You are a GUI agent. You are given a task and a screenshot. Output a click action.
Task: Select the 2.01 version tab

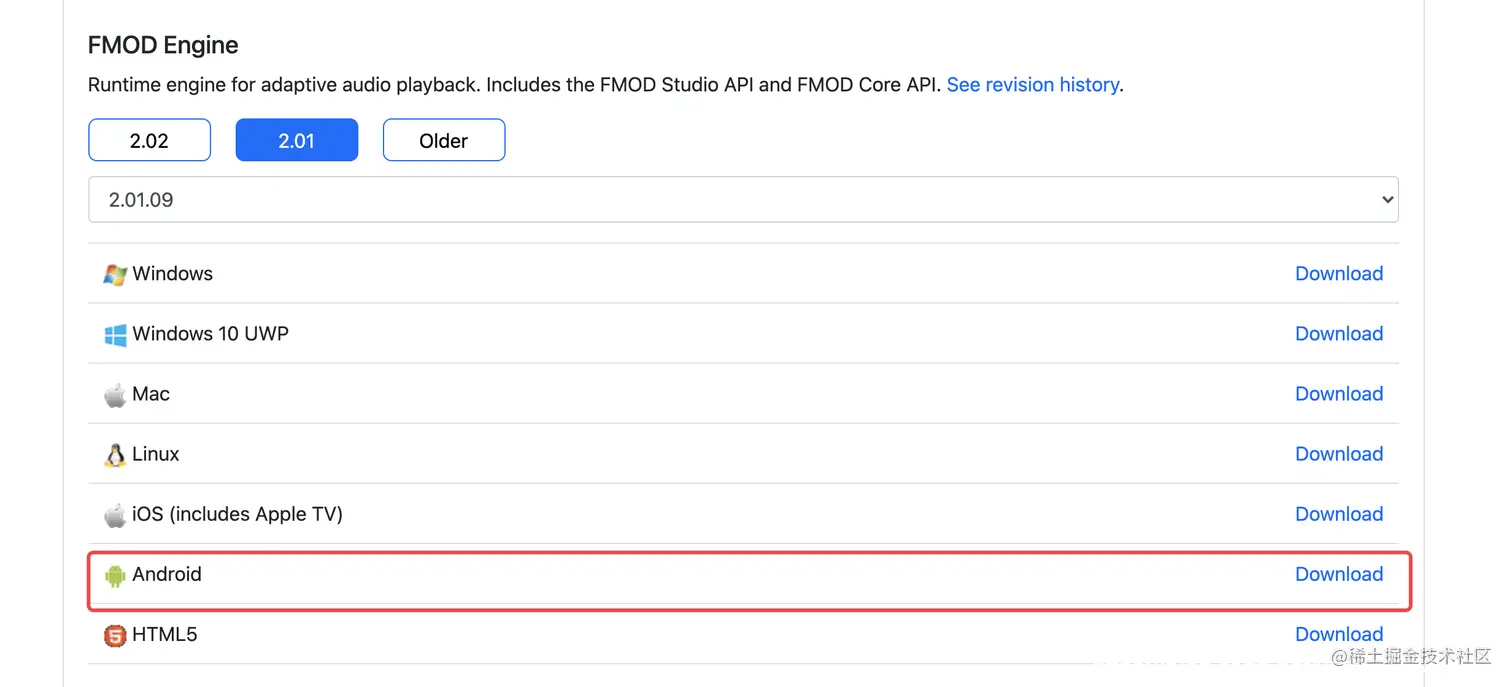click(x=296, y=140)
